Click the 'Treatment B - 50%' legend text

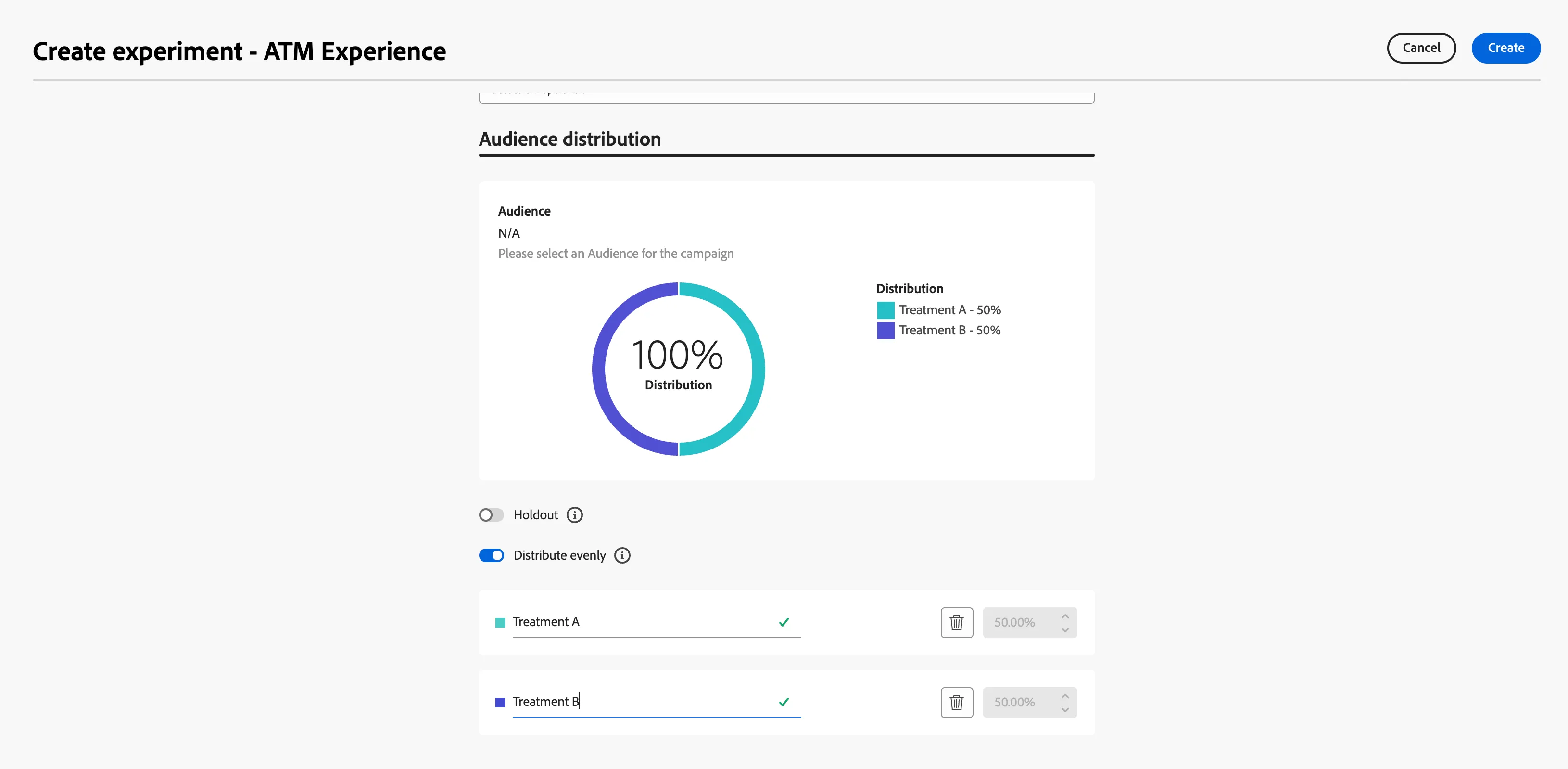coord(949,330)
